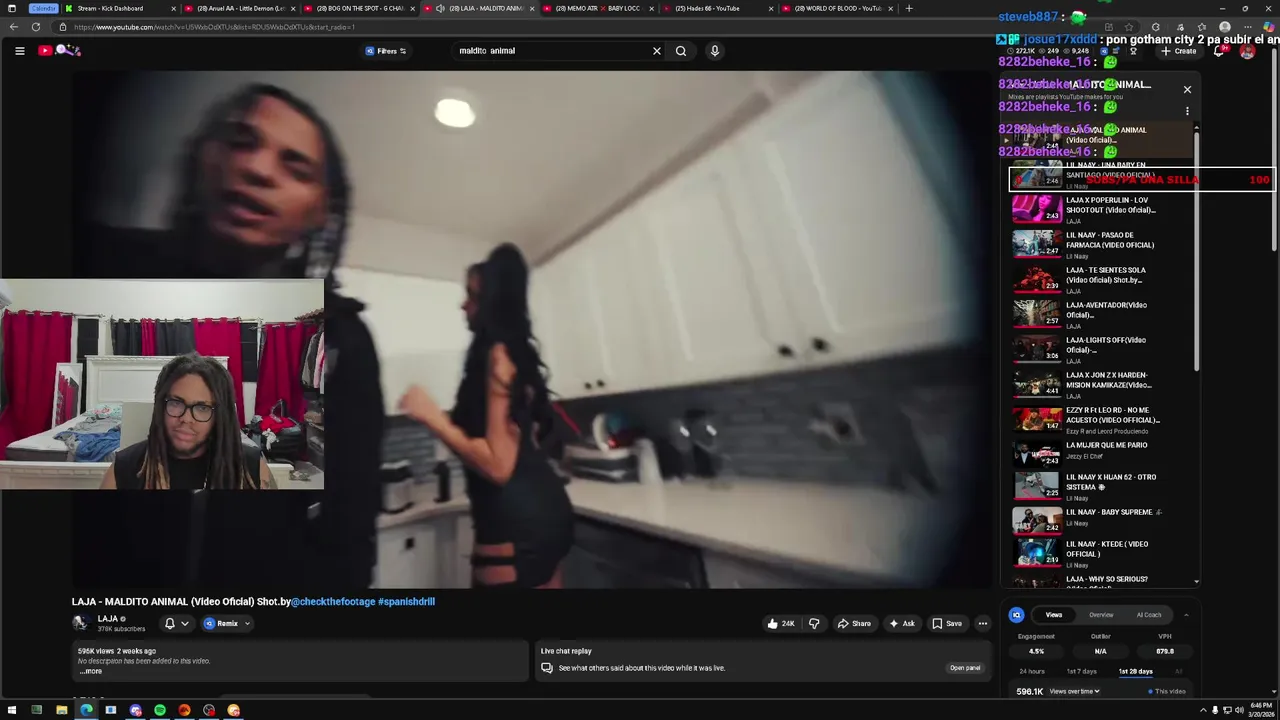The height and width of the screenshot is (720, 1280).
Task: Open playlist options three-dot menu
Action: pyautogui.click(x=1187, y=111)
